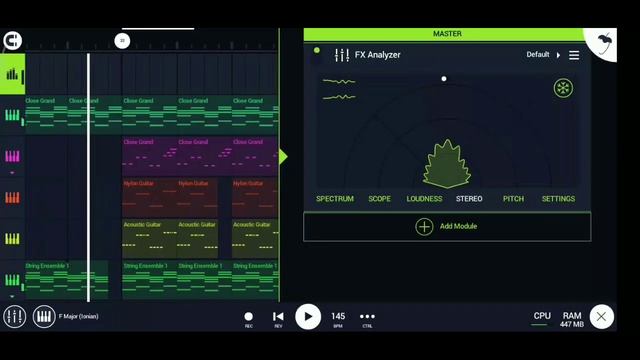This screenshot has height=360, width=640.
Task: Open the SETTINGS tab
Action: click(558, 199)
